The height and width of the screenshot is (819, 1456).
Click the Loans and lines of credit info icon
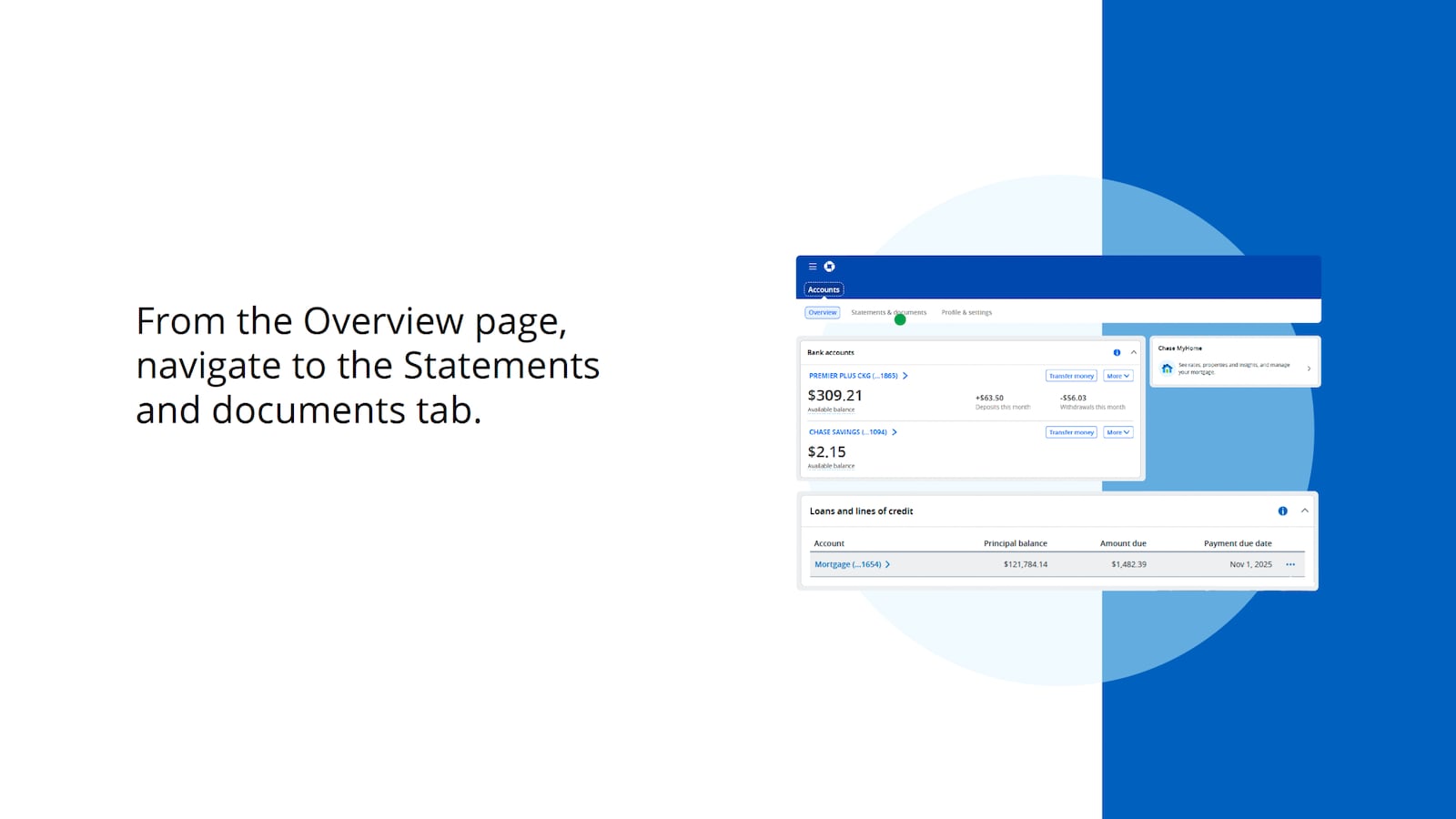[1282, 511]
